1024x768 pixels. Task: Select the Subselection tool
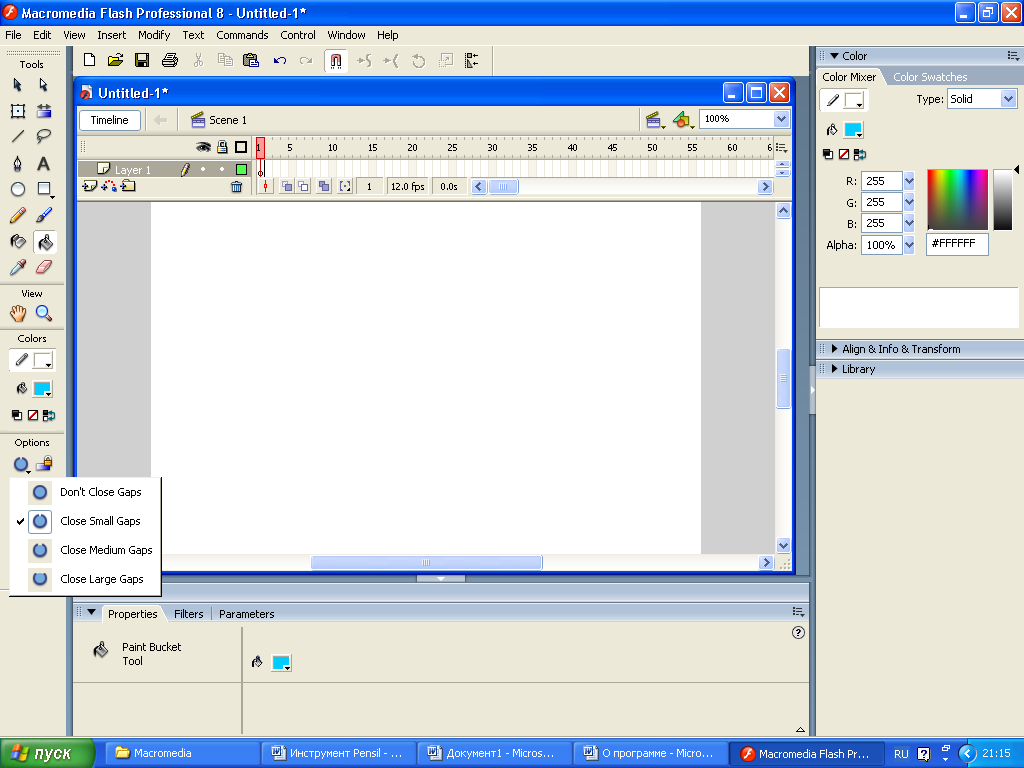point(43,85)
